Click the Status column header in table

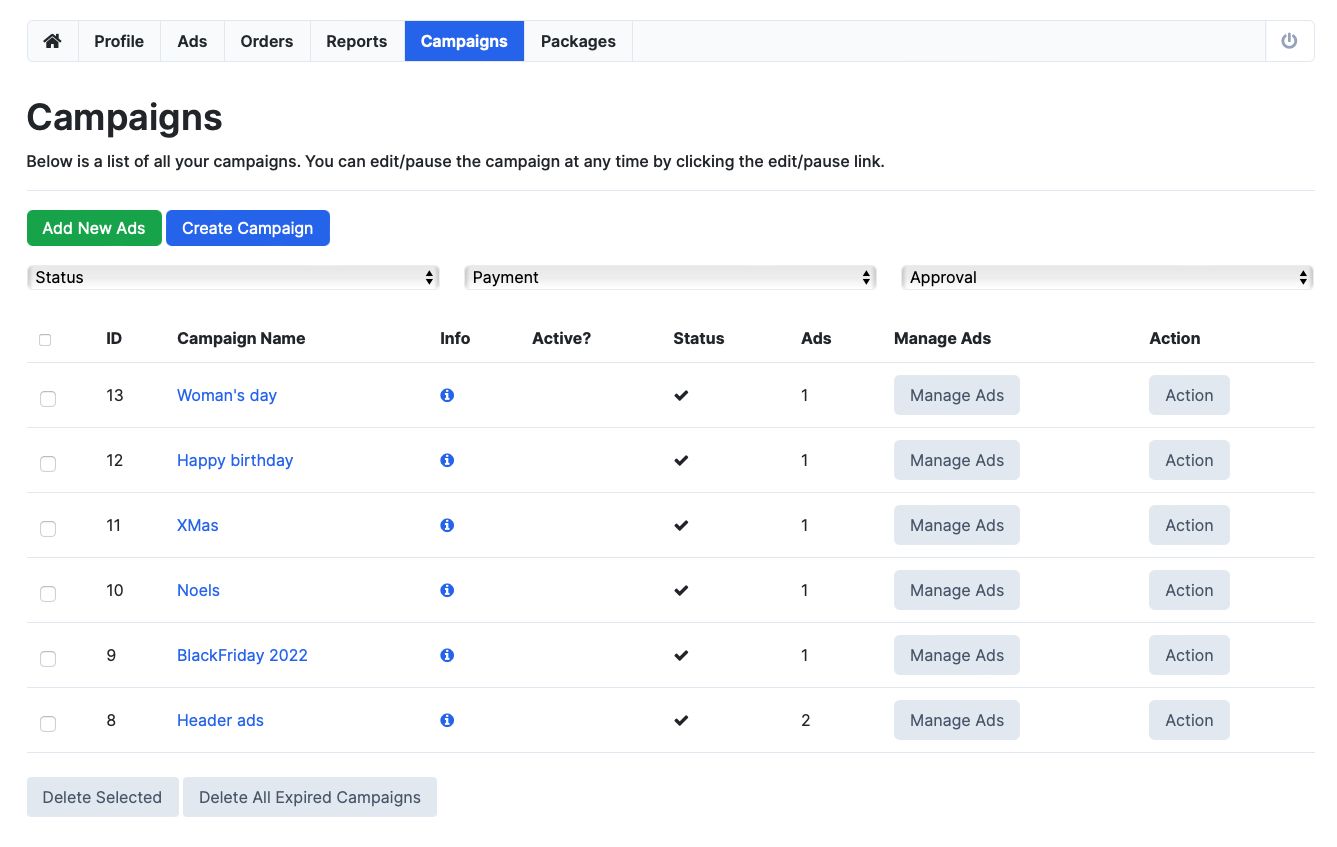pyautogui.click(x=699, y=338)
